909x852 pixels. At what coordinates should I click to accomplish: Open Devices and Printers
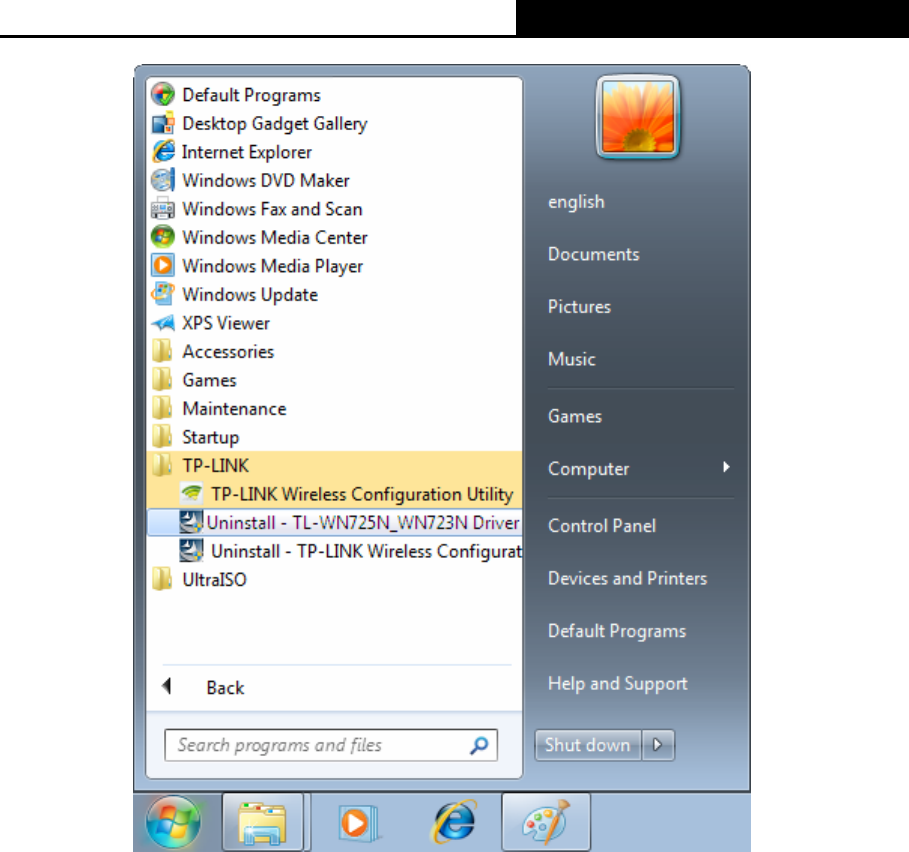tap(627, 578)
